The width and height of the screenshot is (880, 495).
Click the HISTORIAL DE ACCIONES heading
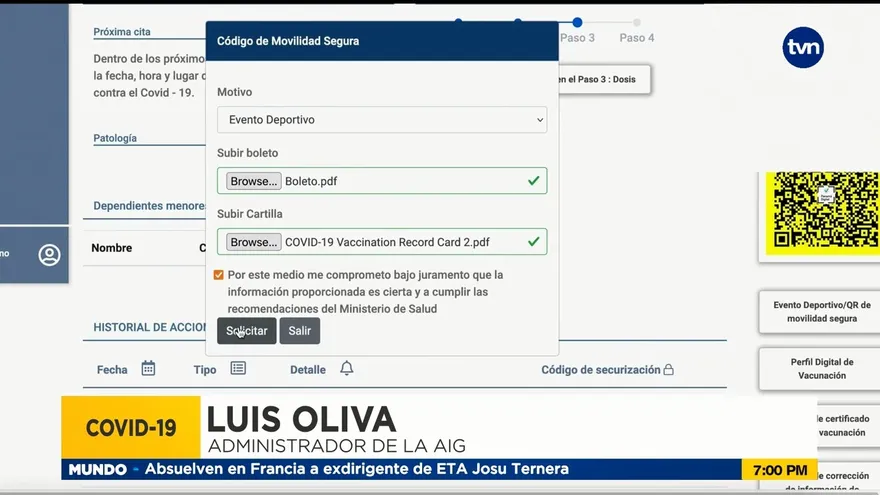149,327
